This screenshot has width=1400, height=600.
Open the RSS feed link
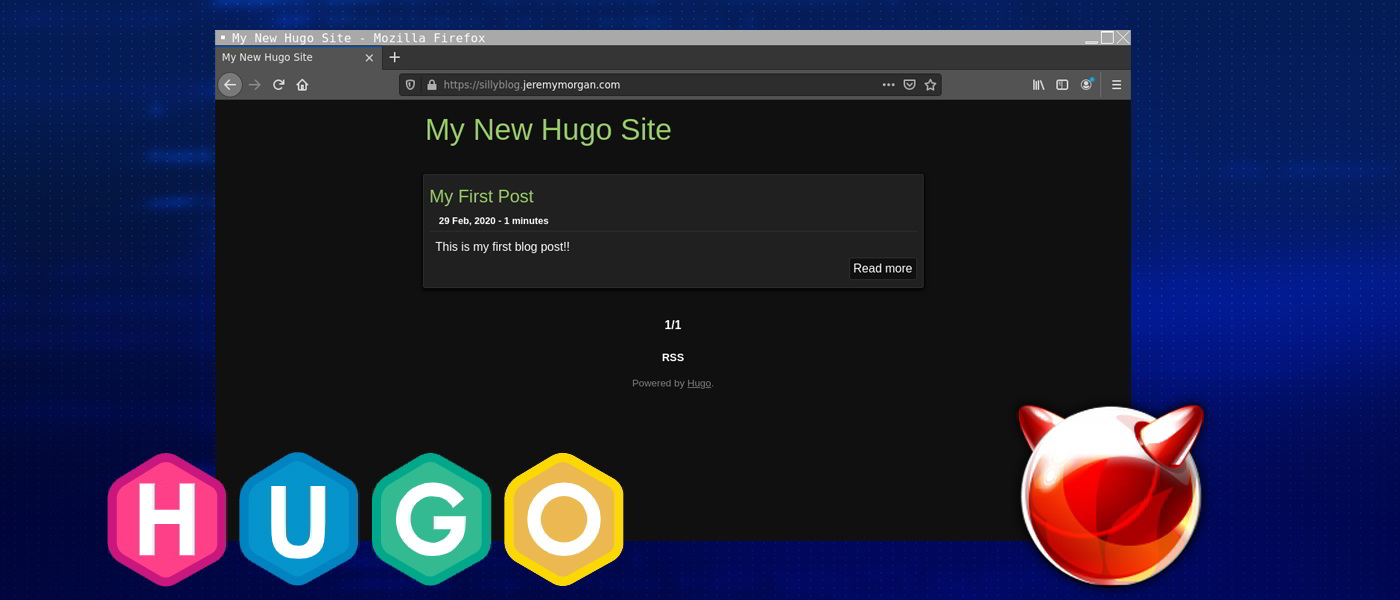pos(673,357)
